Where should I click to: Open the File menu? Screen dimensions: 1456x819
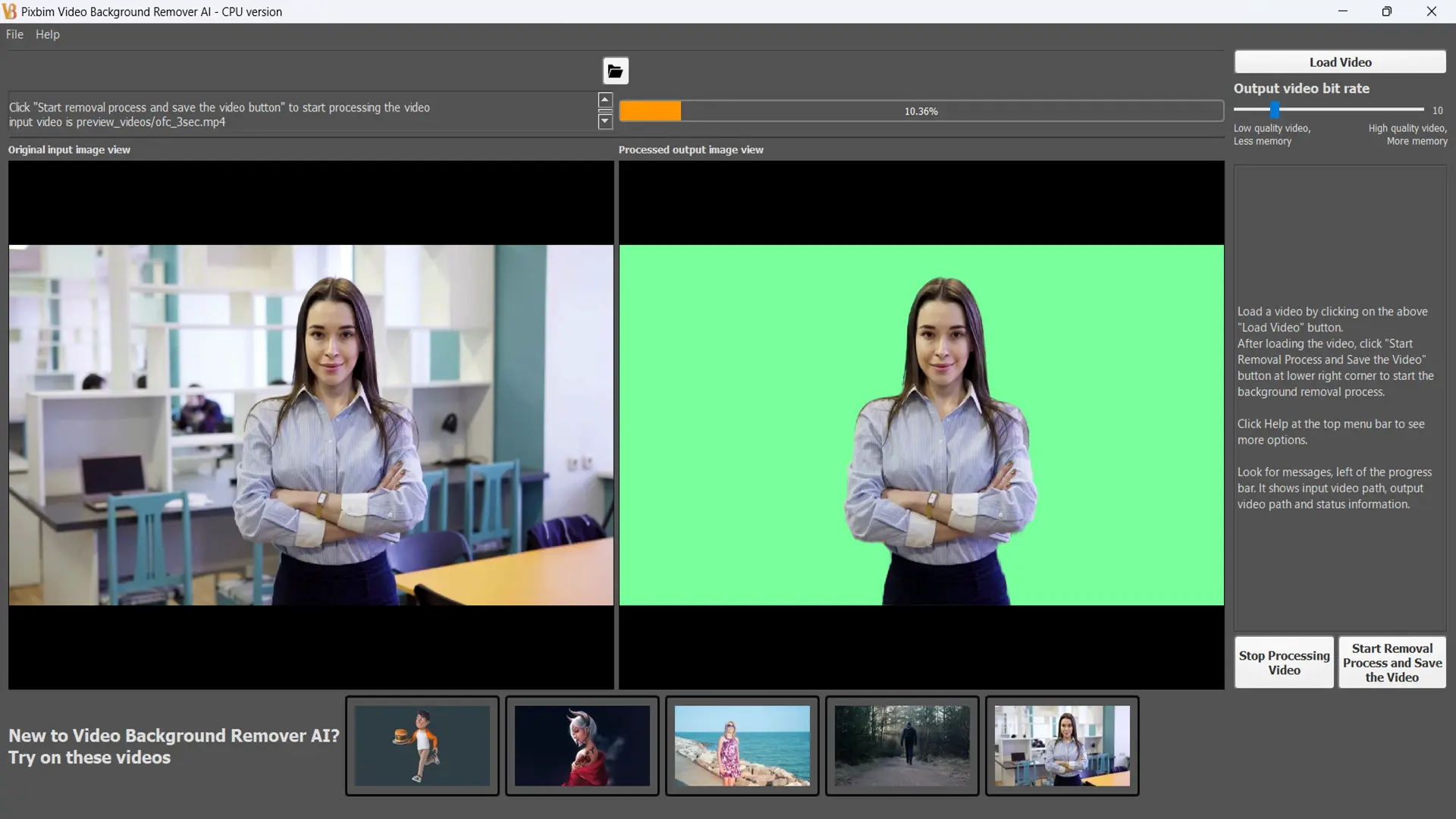pos(14,34)
